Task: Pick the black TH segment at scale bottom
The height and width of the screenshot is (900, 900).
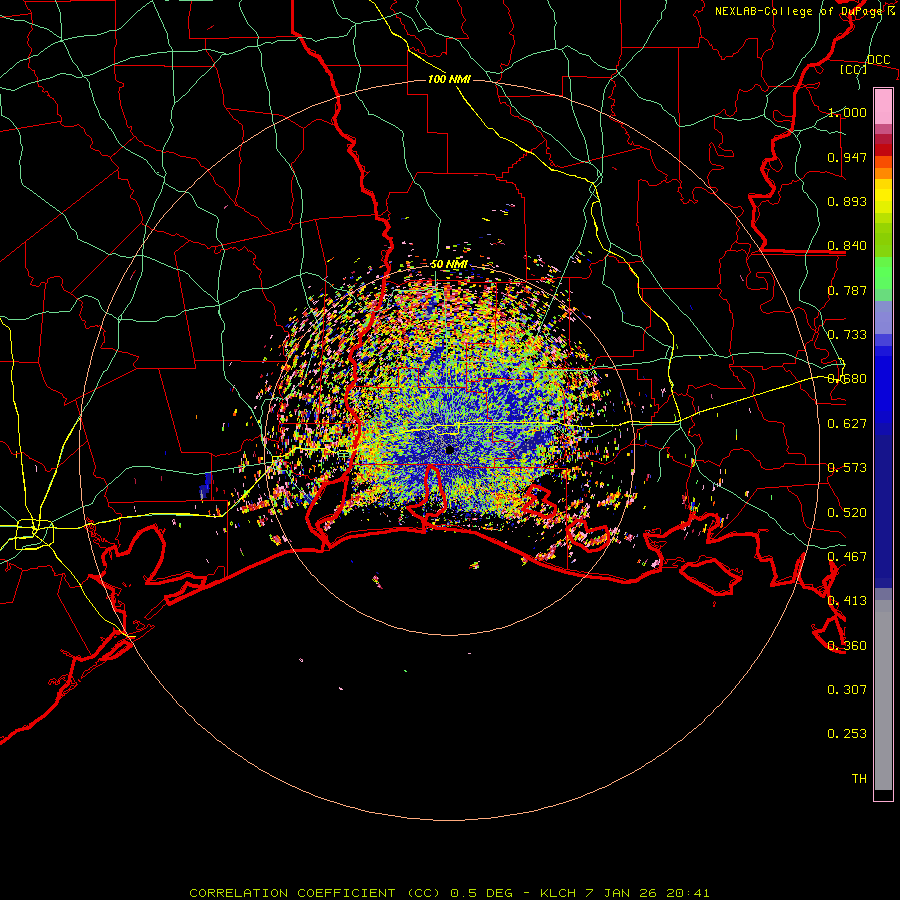Action: point(883,795)
